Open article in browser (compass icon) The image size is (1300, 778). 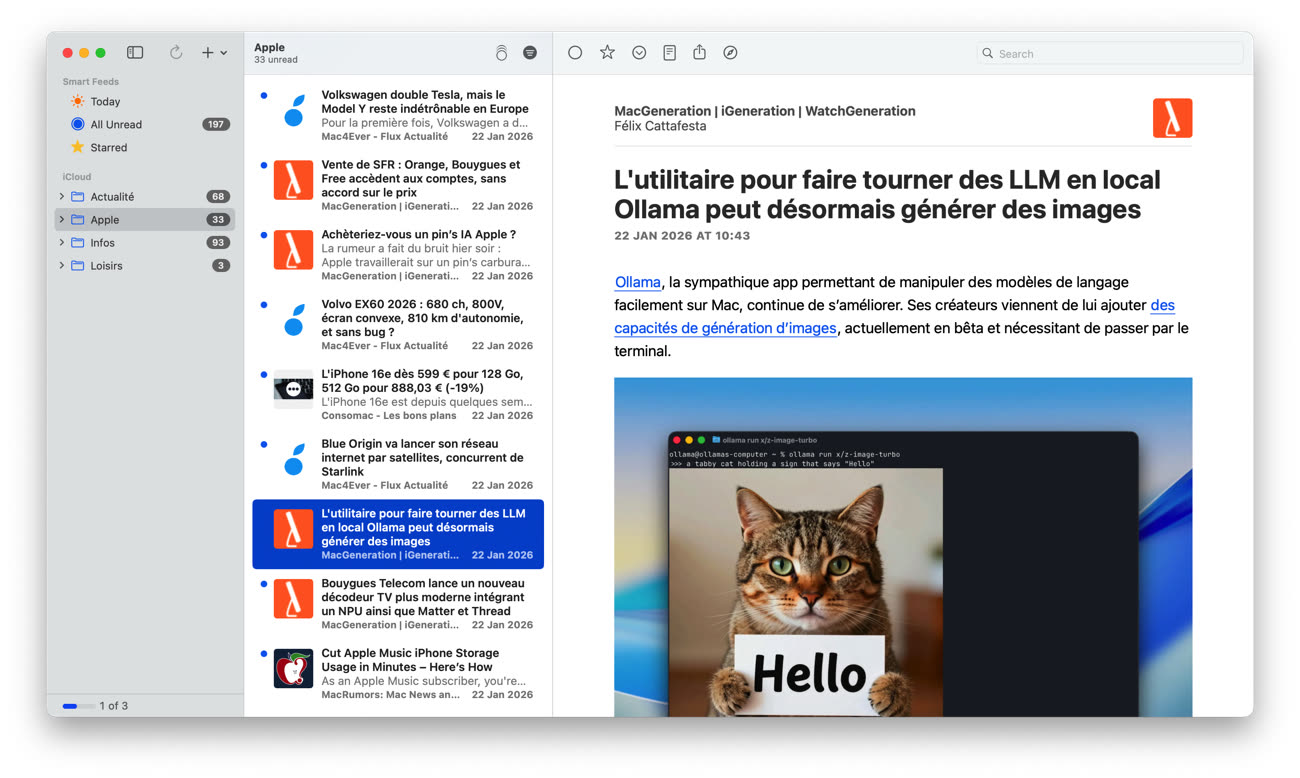pyautogui.click(x=731, y=53)
